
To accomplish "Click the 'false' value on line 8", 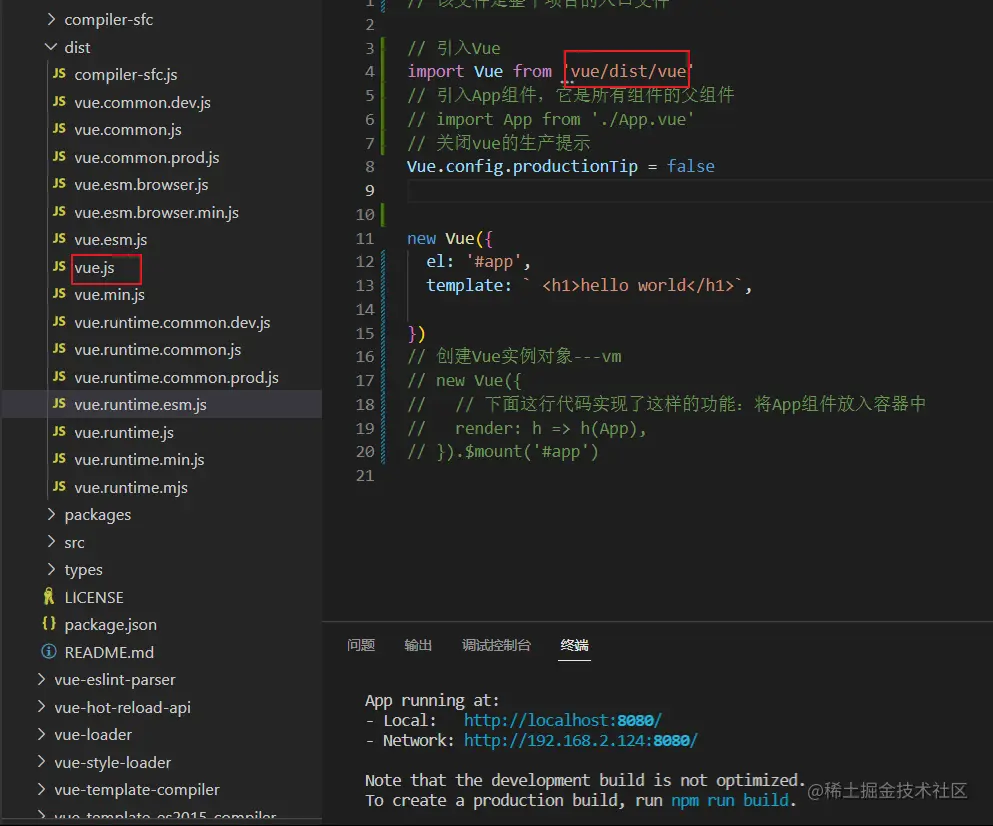I will 690,166.
